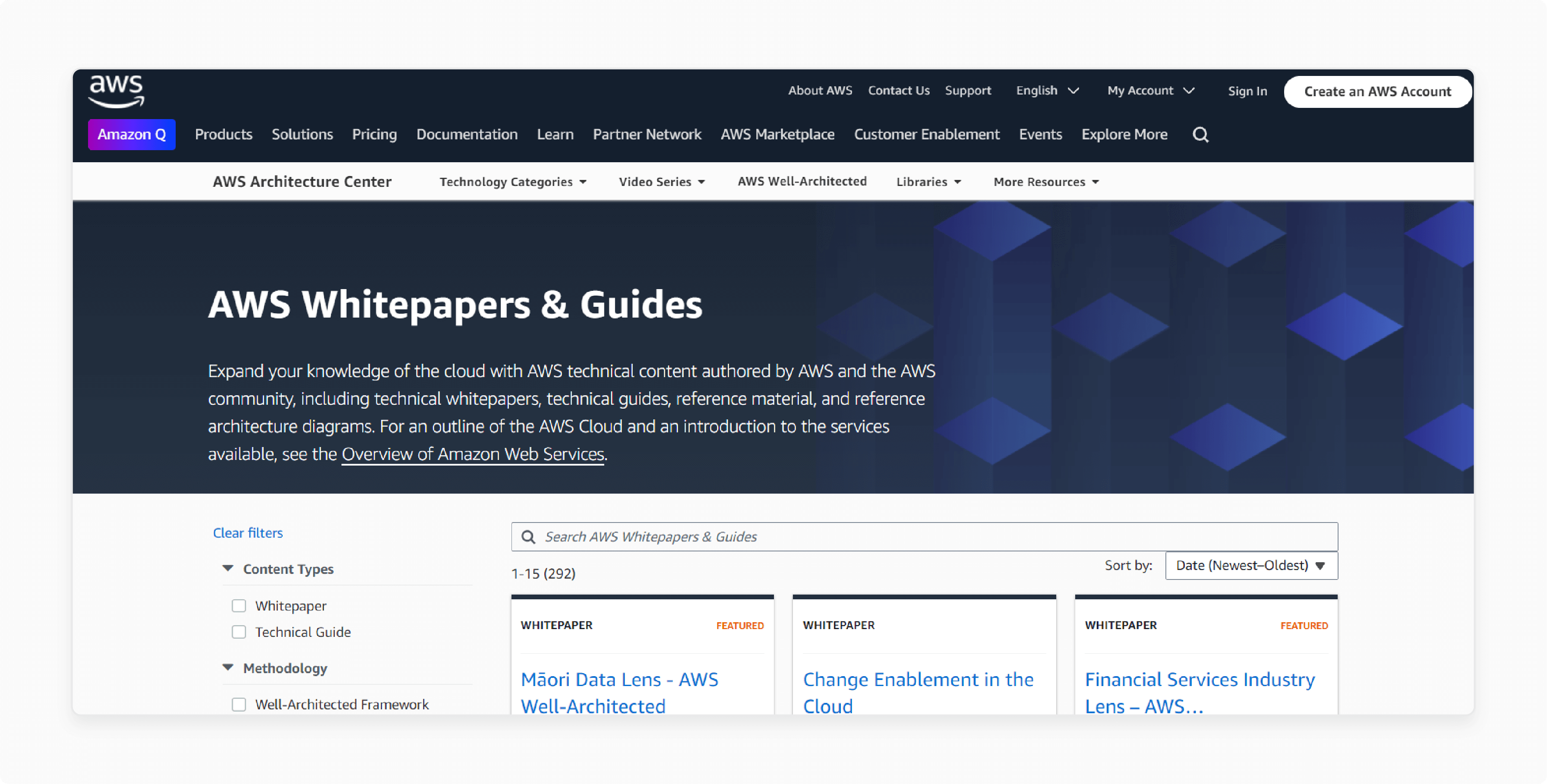Open the top navigation search icon
The height and width of the screenshot is (784, 1547).
tap(1200, 135)
